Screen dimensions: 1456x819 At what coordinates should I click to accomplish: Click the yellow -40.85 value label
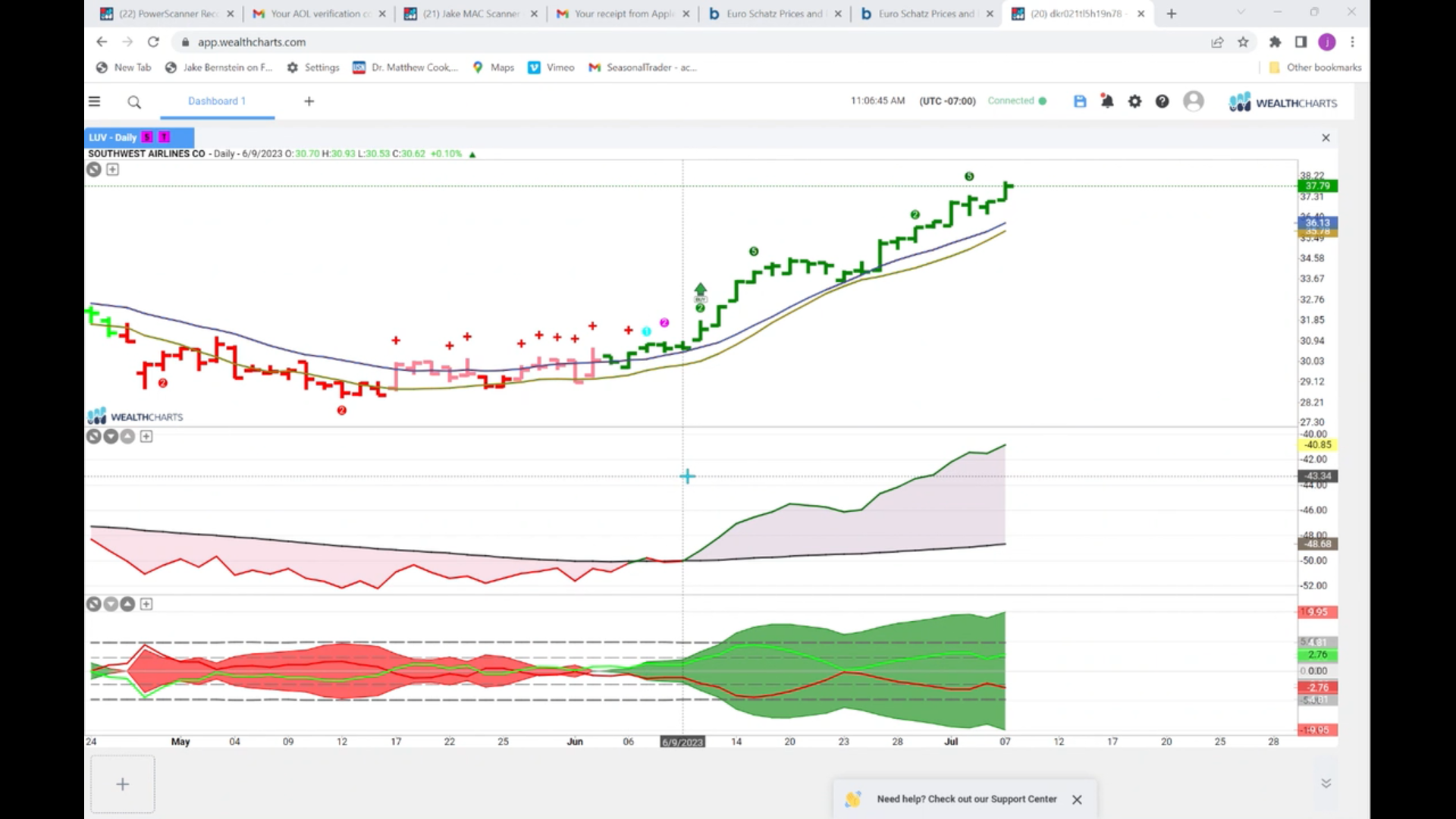click(x=1317, y=445)
